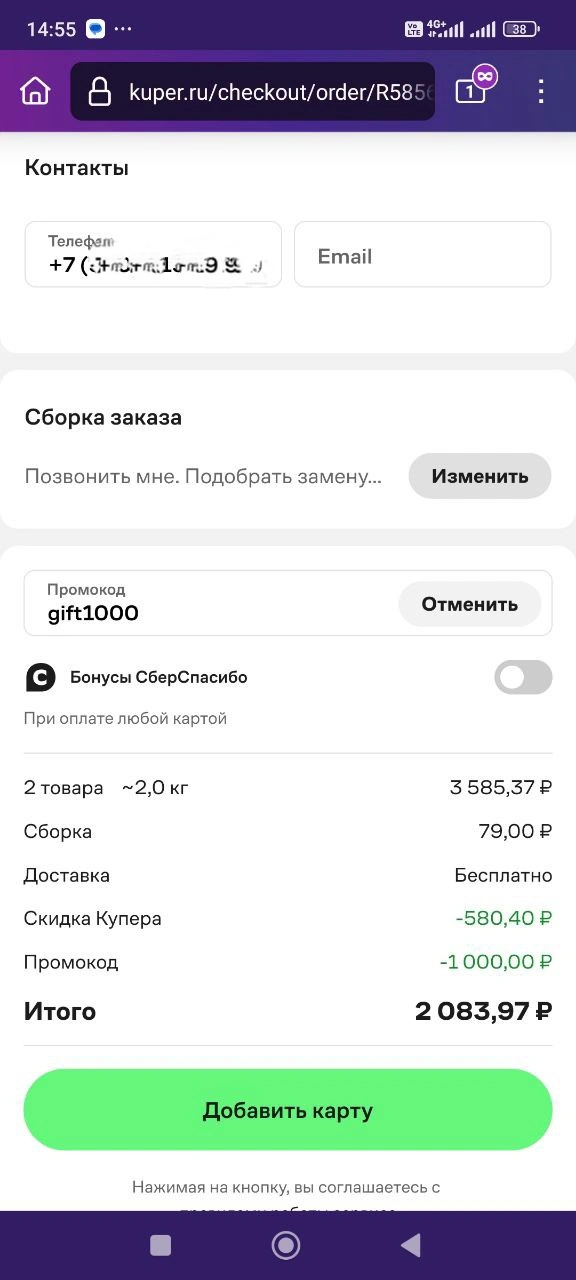
Task: Enable the Бонусы СберСпасибо switch
Action: (x=523, y=677)
